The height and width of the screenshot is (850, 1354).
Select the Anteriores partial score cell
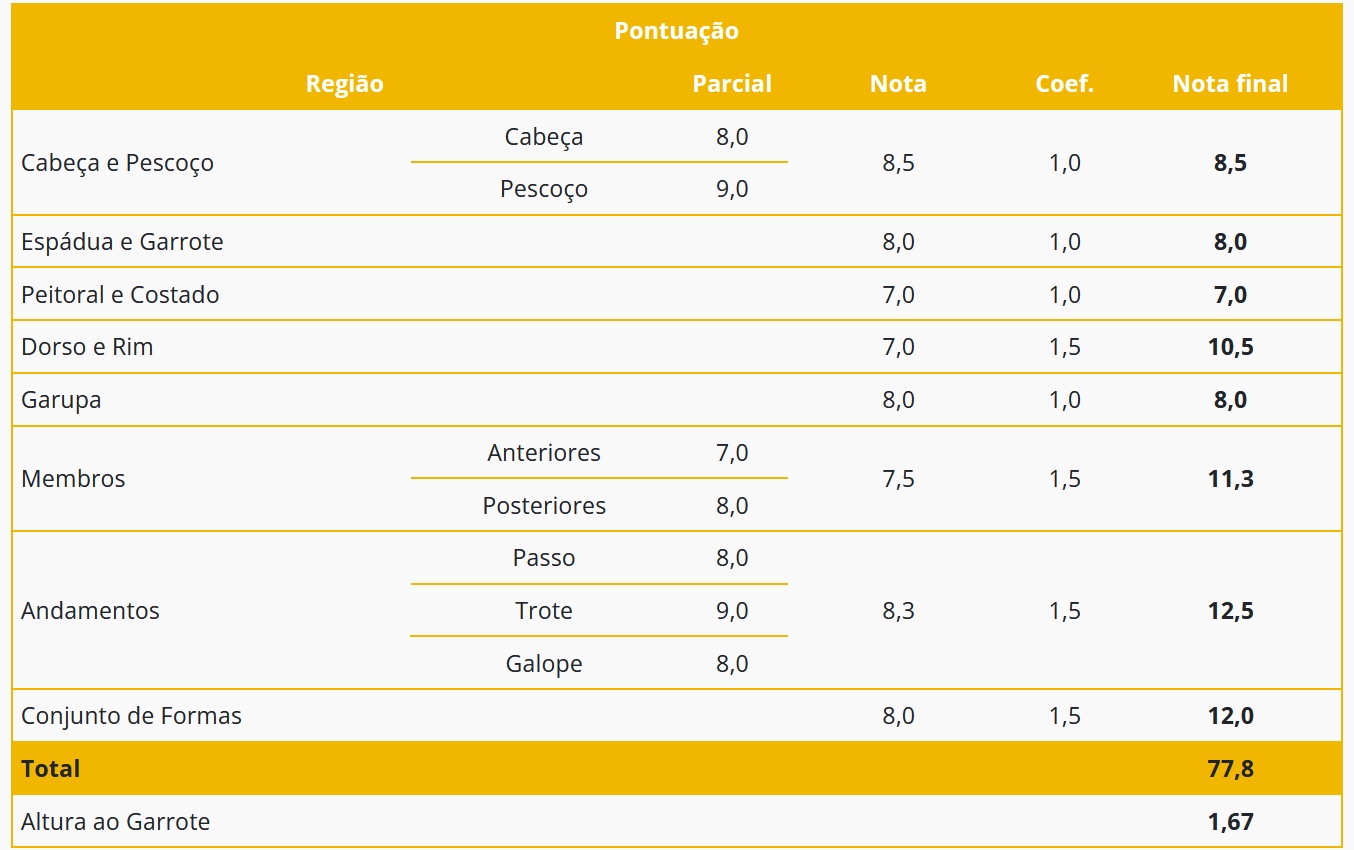[x=732, y=453]
